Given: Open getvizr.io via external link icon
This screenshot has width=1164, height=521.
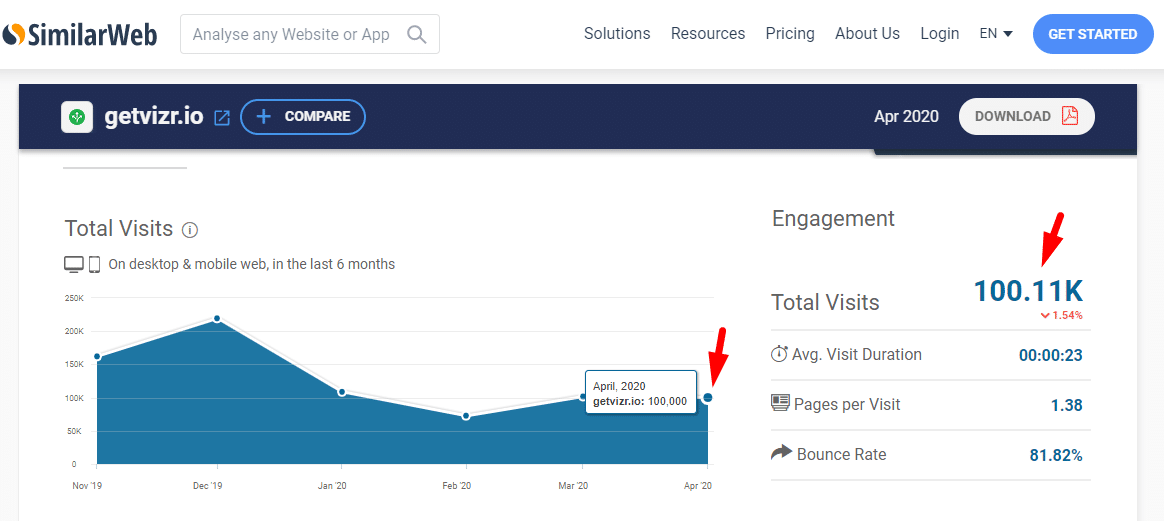Looking at the screenshot, I should [x=222, y=117].
